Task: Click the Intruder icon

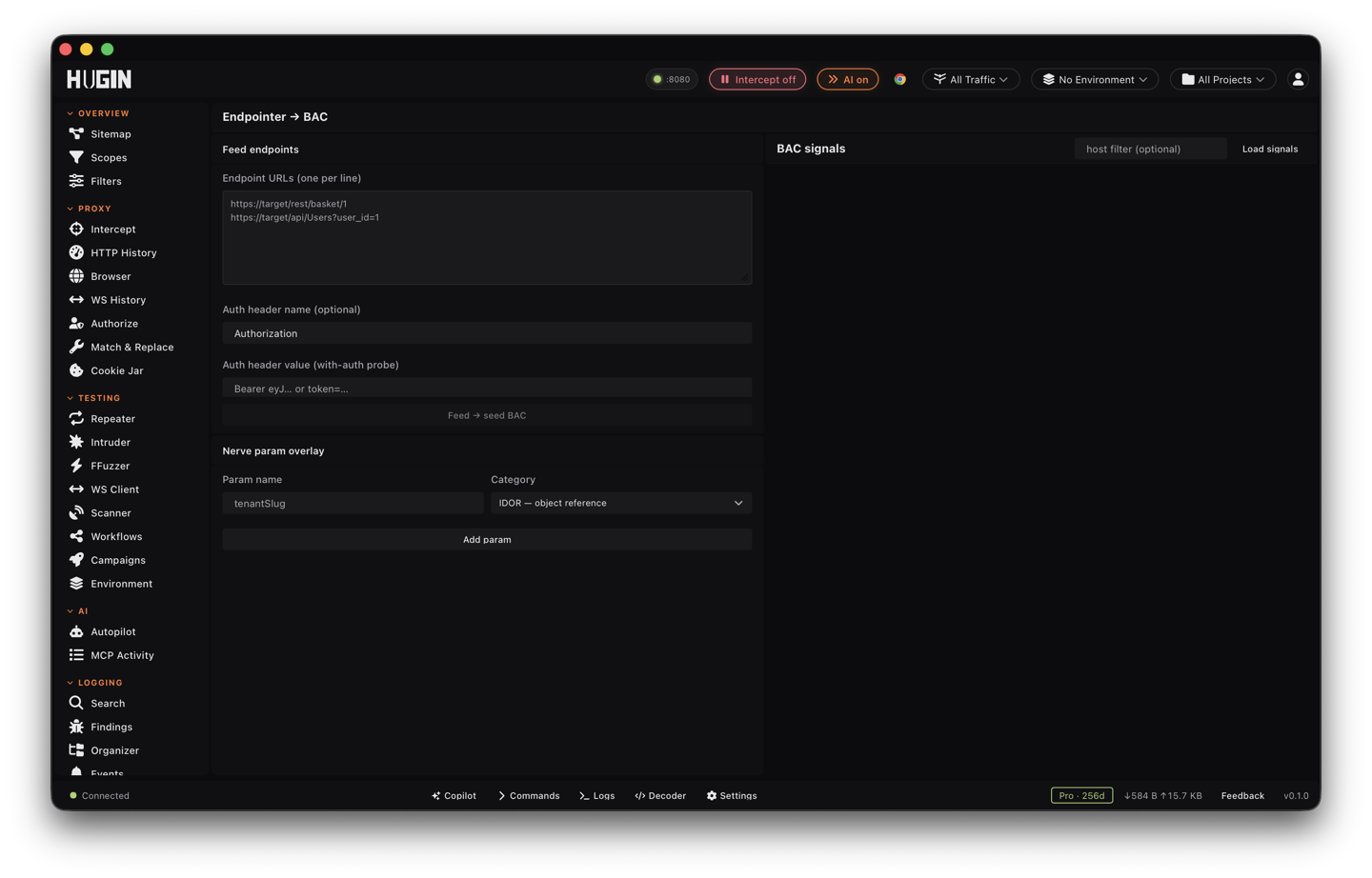Action: point(76,442)
